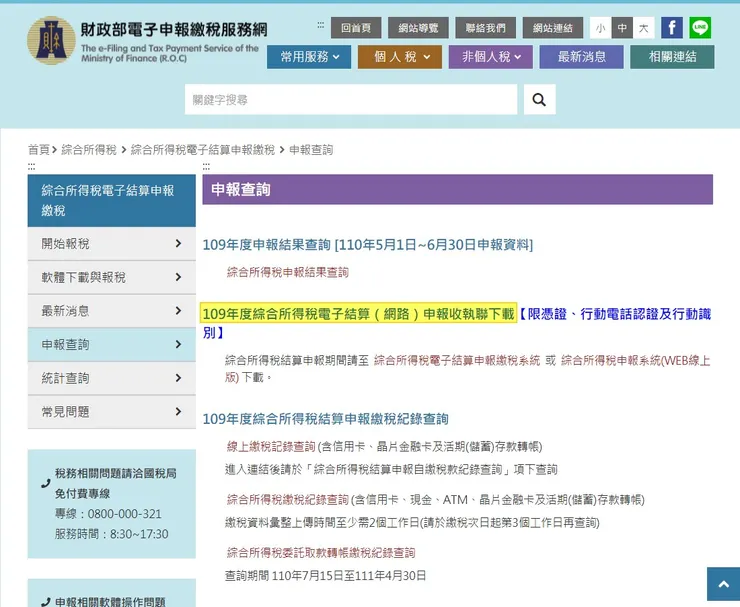Click the 關鍵字搜尋 search input field
The width and height of the screenshot is (740, 607).
(x=351, y=100)
